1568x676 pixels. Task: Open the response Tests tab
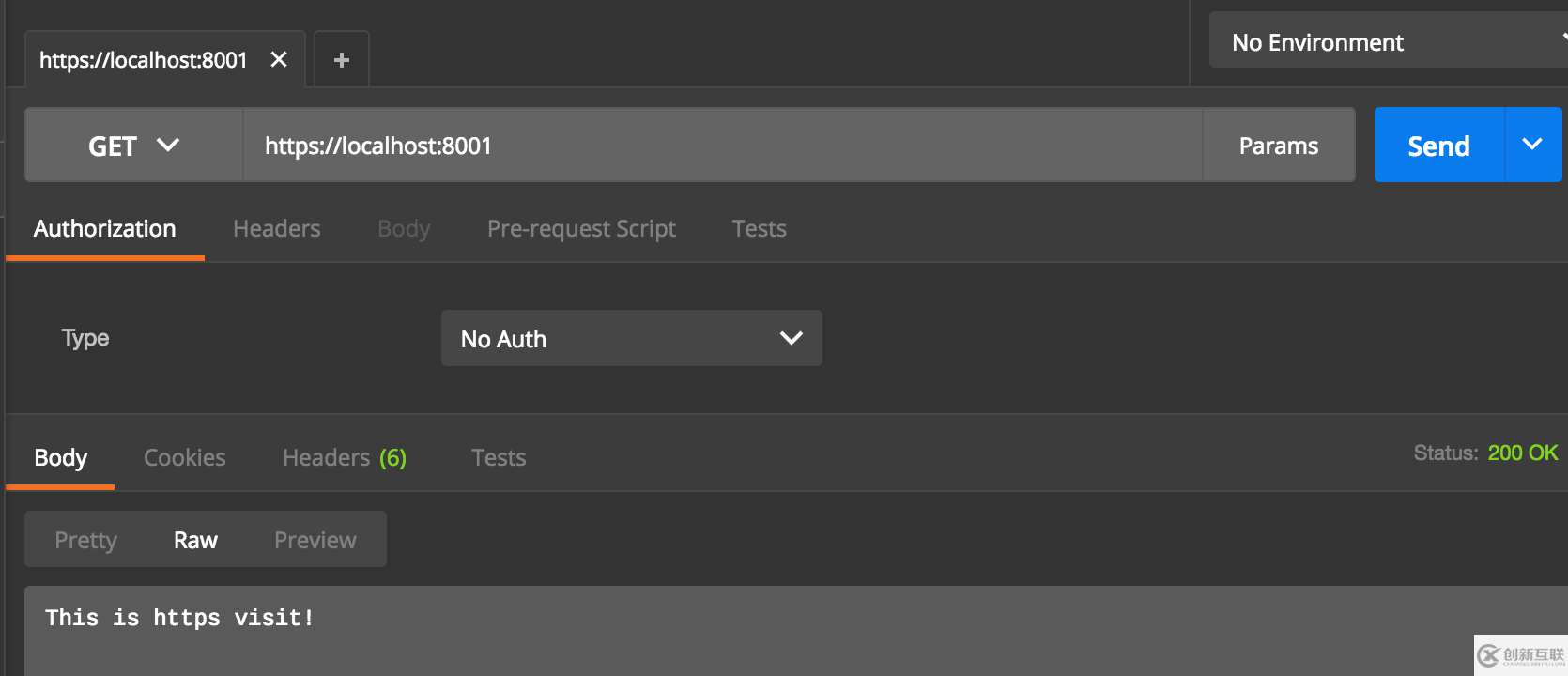(499, 458)
